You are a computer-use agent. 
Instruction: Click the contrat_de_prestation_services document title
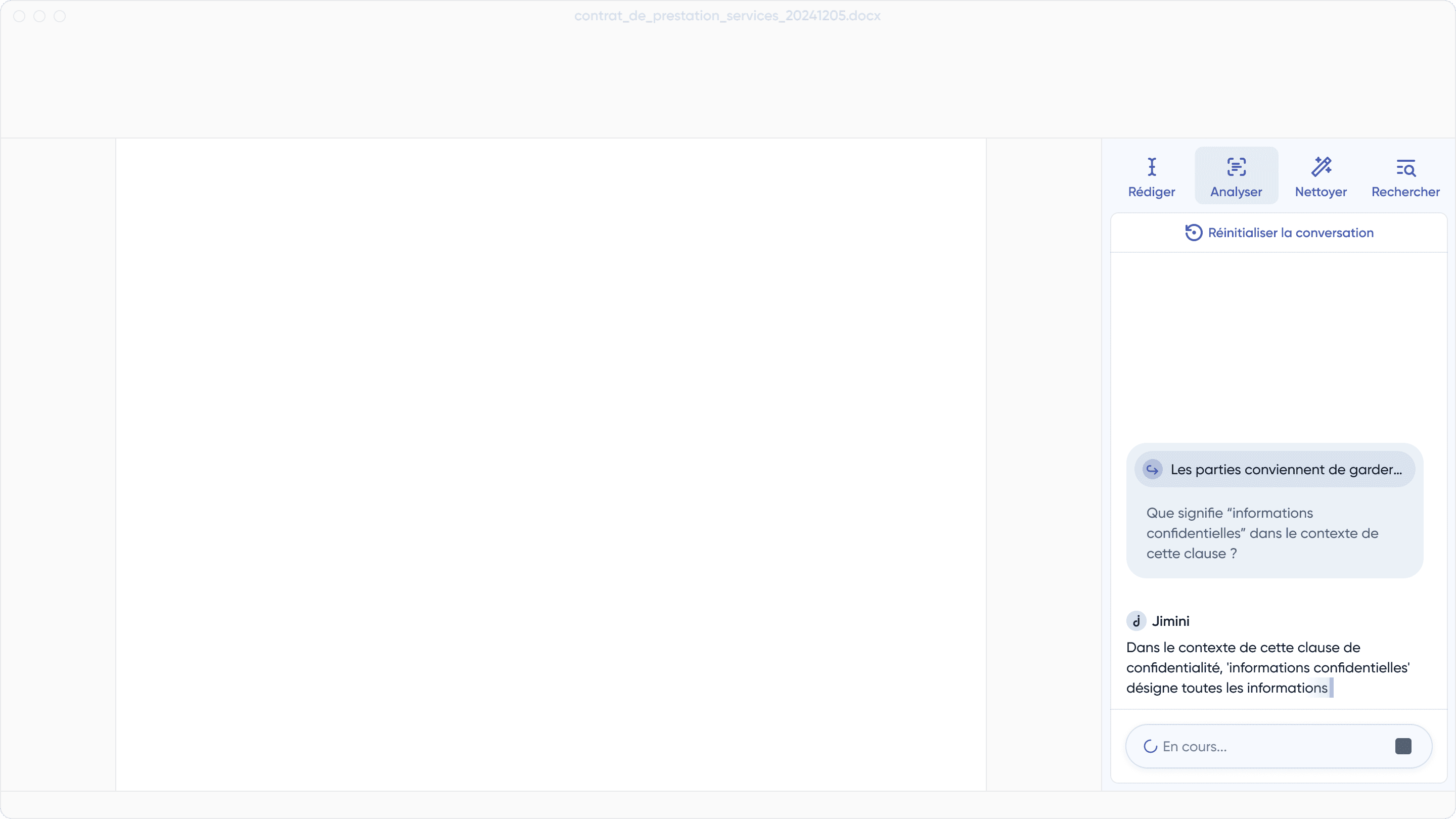point(727,16)
